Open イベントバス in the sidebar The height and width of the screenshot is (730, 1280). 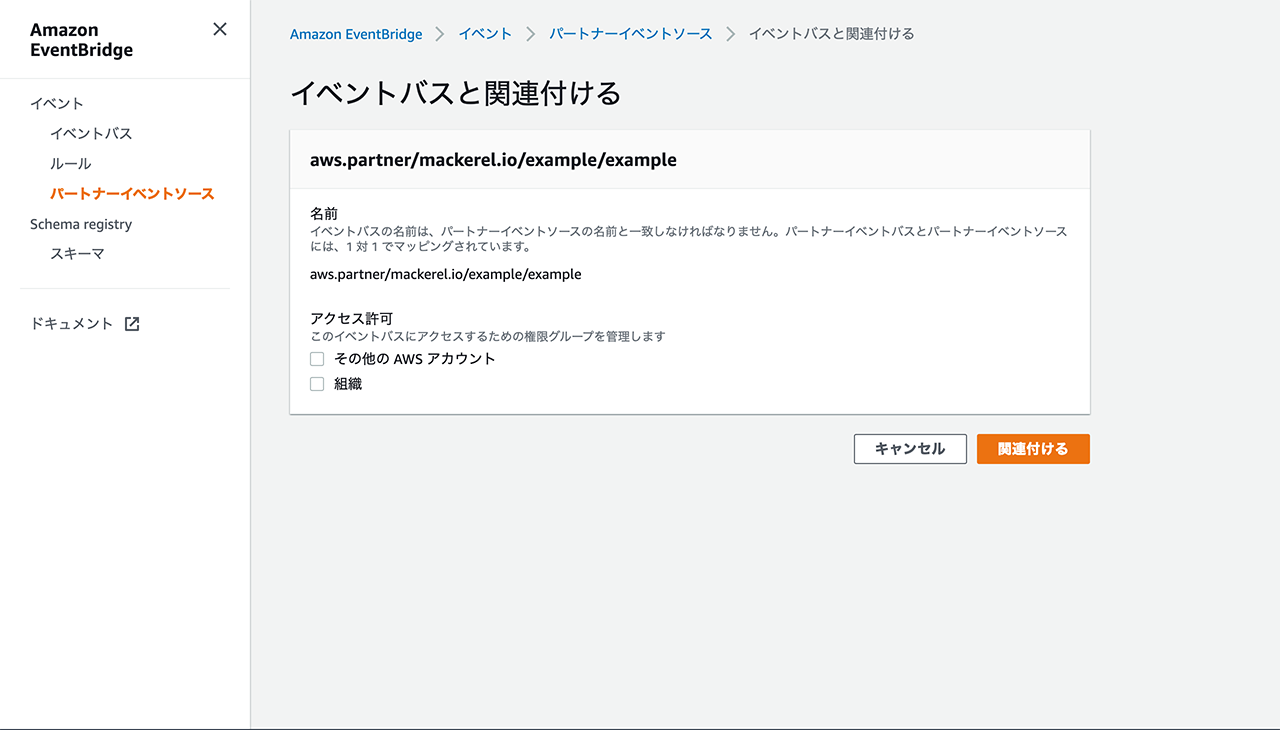(x=91, y=134)
